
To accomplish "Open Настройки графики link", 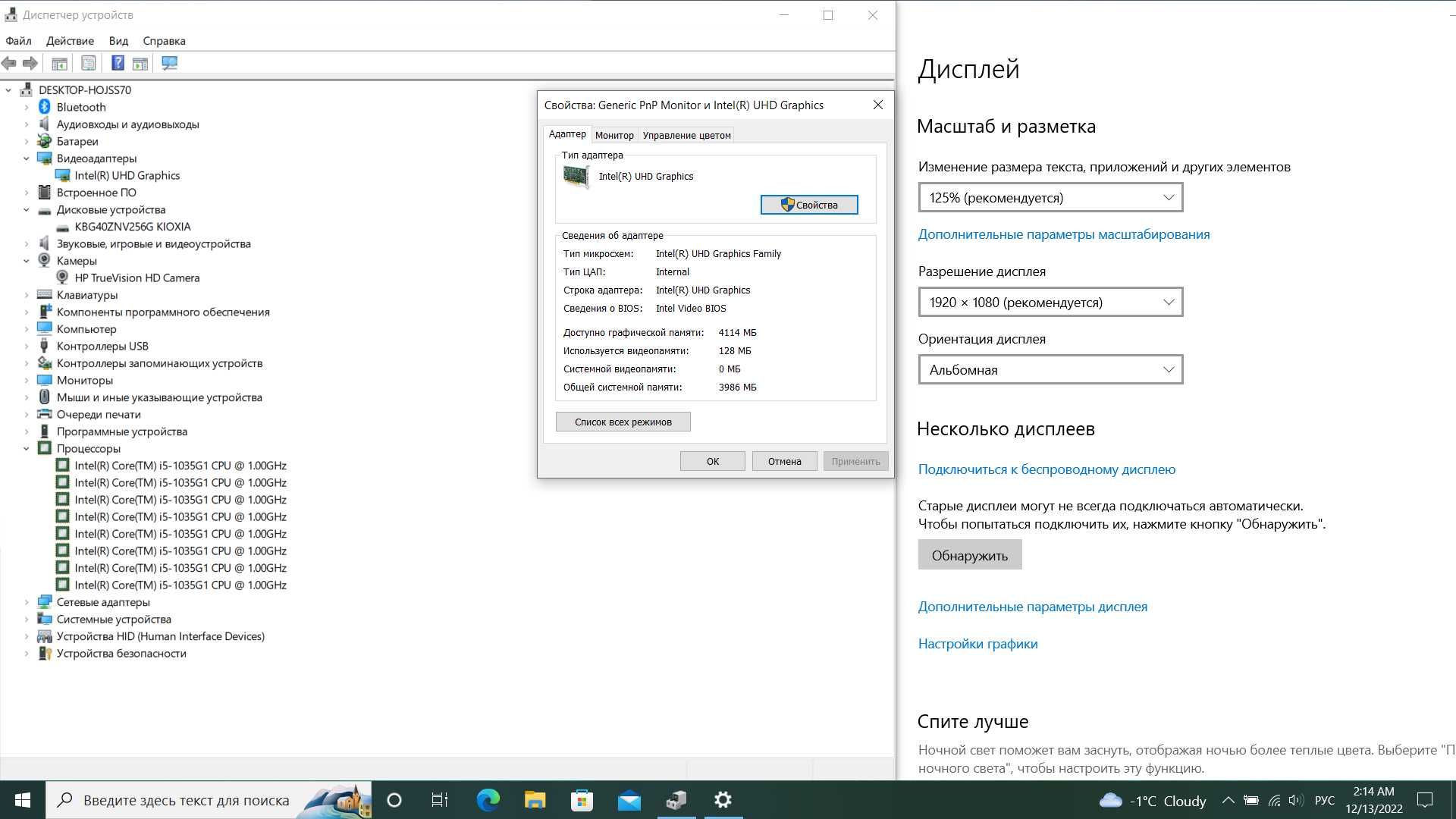I will [x=978, y=644].
